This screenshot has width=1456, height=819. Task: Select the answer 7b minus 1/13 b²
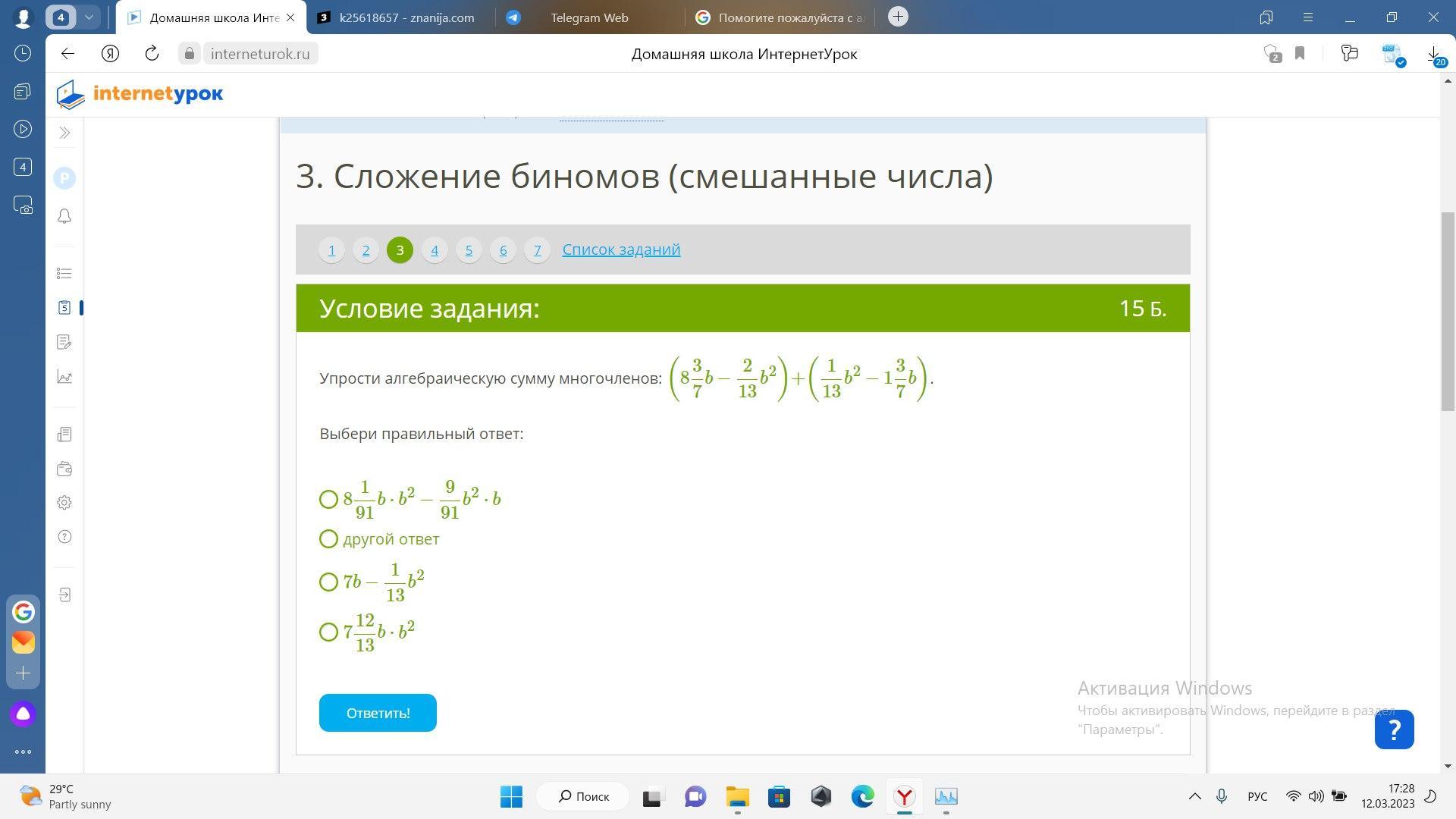click(328, 582)
